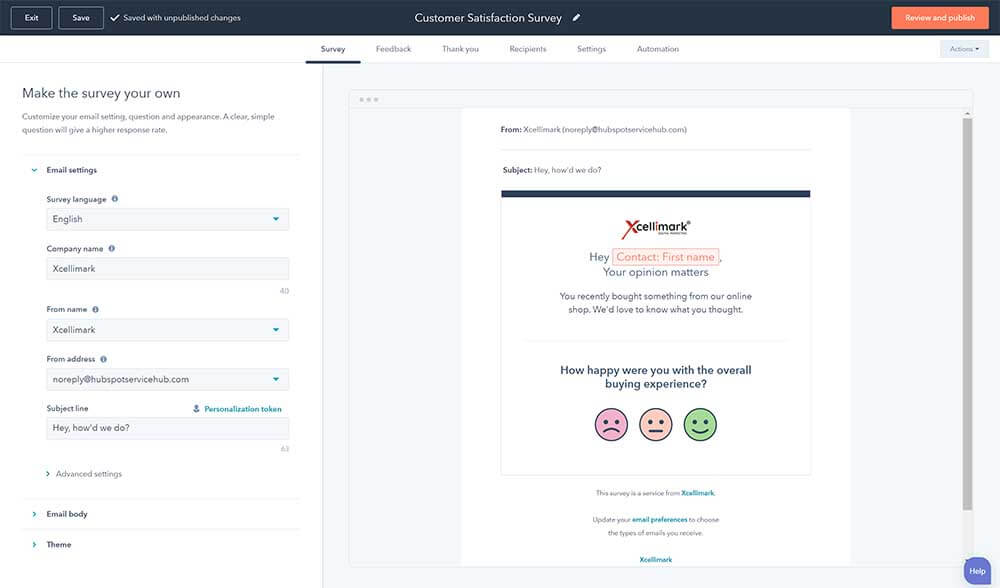The image size is (1000, 588).
Task: Insert a Personalization token
Action: click(237, 409)
